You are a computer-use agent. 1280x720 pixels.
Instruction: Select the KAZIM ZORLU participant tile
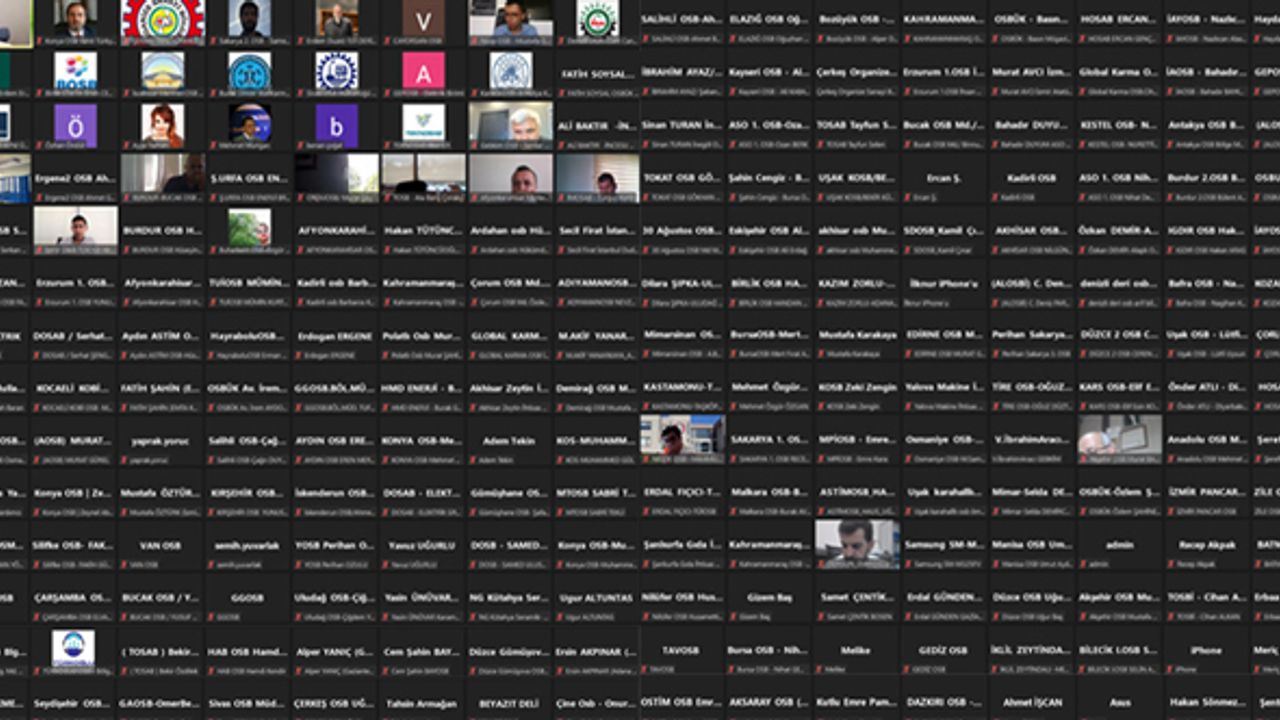coord(857,283)
